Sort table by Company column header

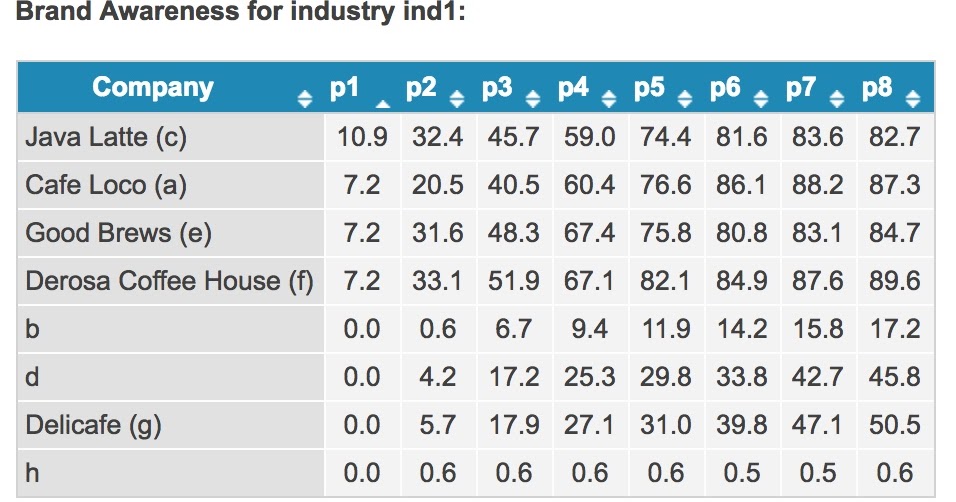(x=153, y=87)
